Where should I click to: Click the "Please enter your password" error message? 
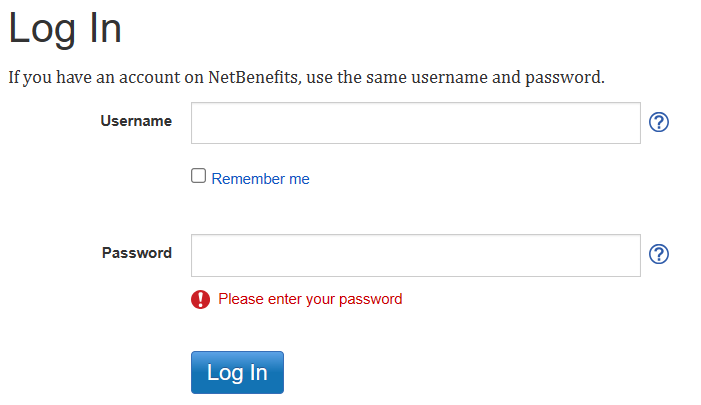[310, 299]
